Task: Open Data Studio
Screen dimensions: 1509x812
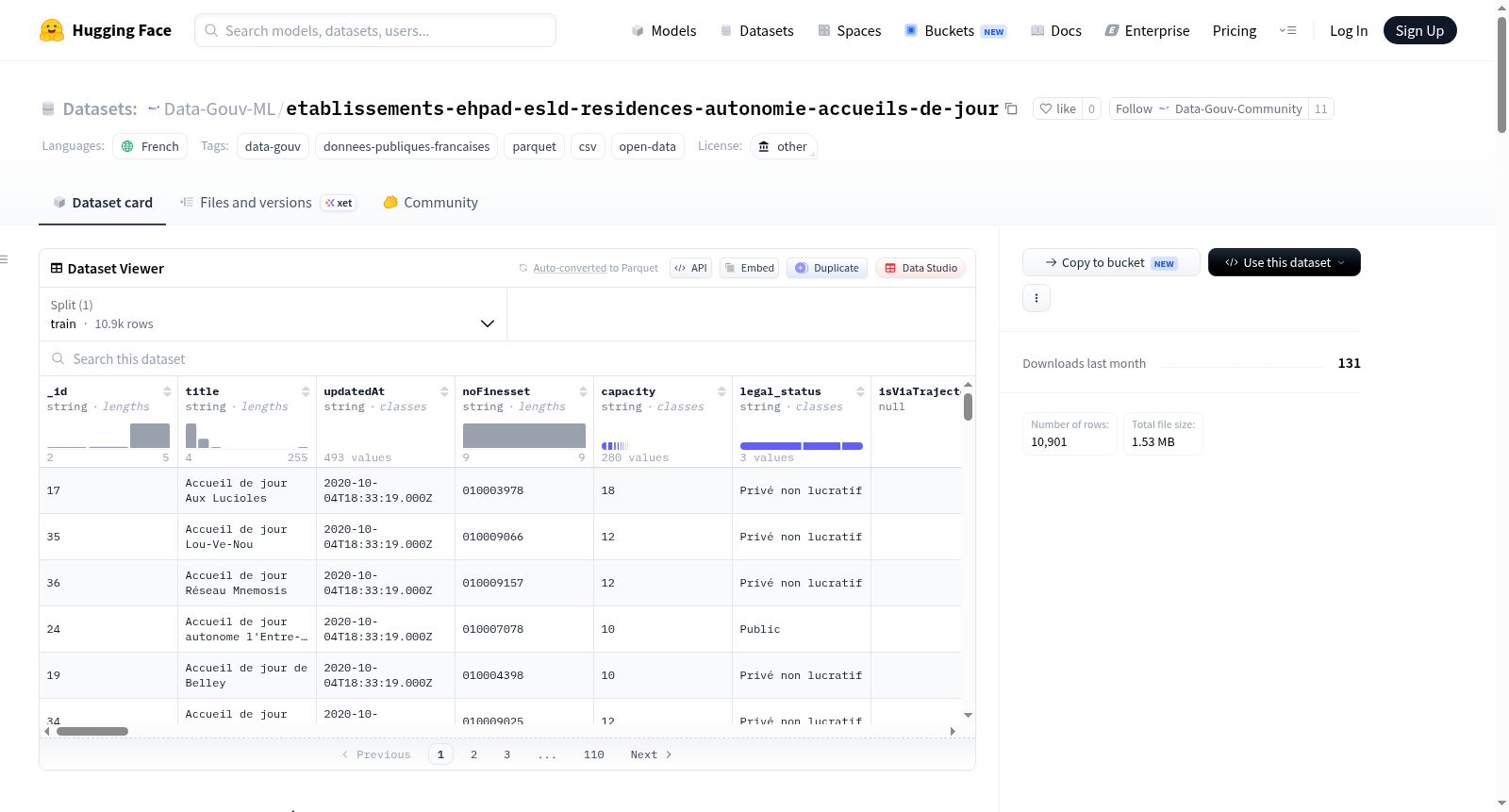Action: pyautogui.click(x=920, y=268)
